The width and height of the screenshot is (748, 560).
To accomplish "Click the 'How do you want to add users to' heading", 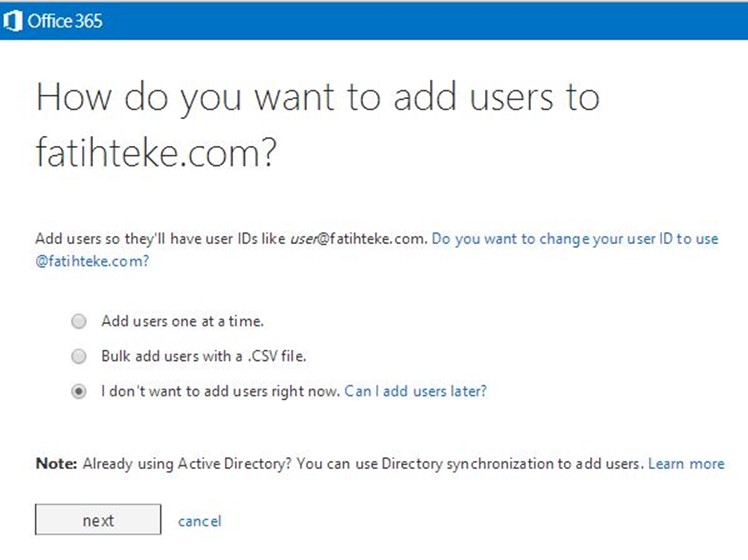I will point(318,98).
